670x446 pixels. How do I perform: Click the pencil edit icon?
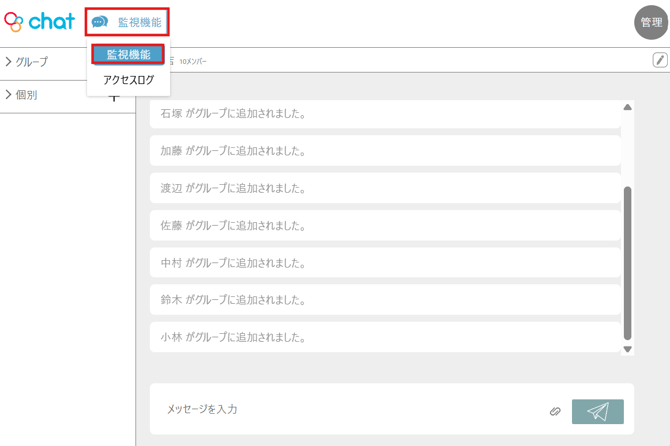click(x=659, y=60)
